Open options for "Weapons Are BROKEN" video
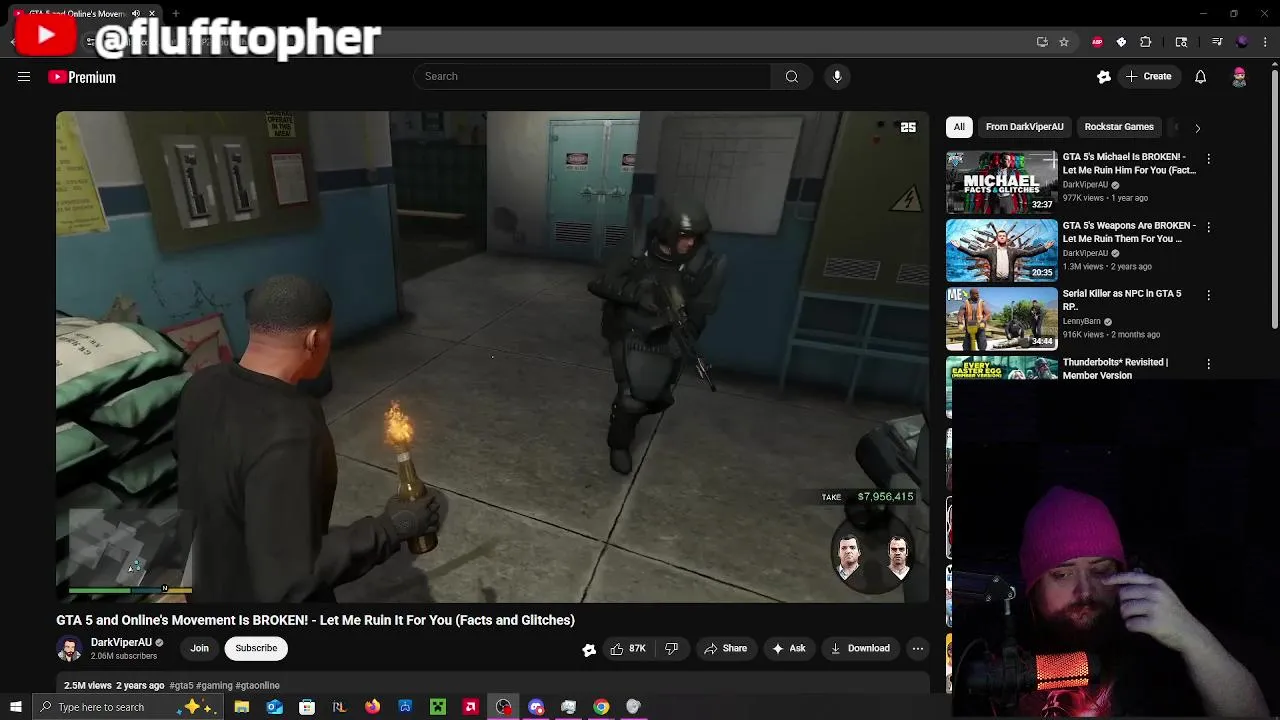The width and height of the screenshot is (1280, 720). point(1208,227)
